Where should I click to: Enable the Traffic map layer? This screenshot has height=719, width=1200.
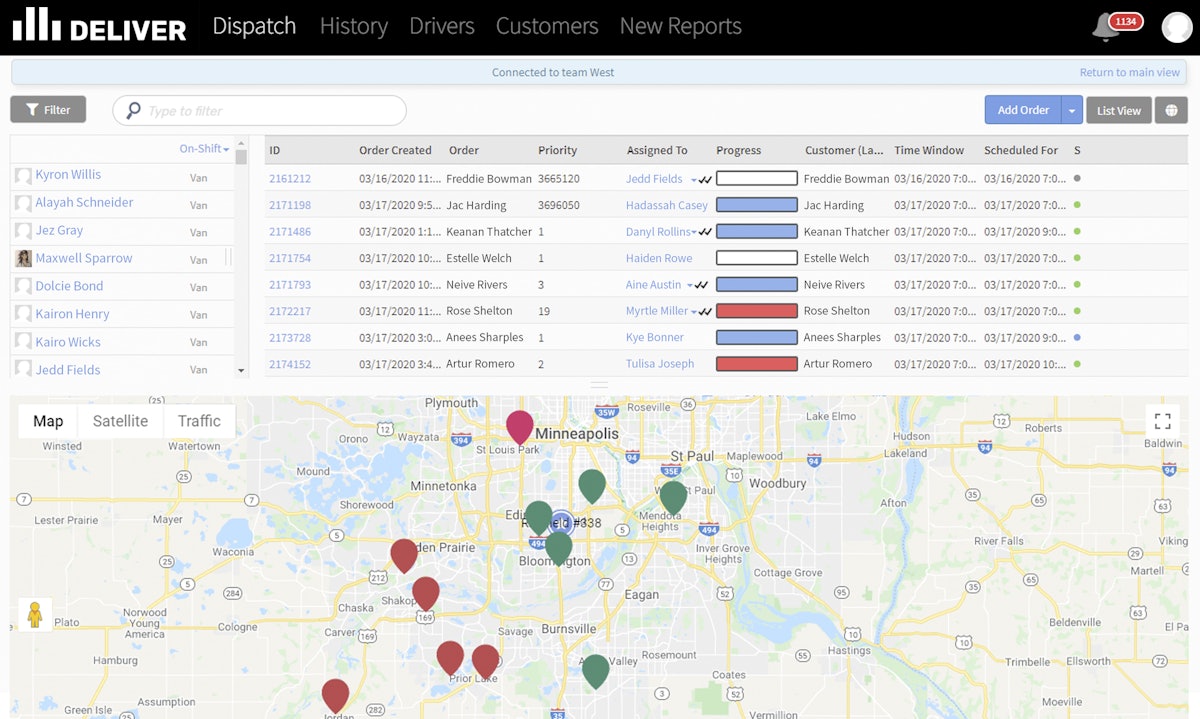tap(199, 421)
